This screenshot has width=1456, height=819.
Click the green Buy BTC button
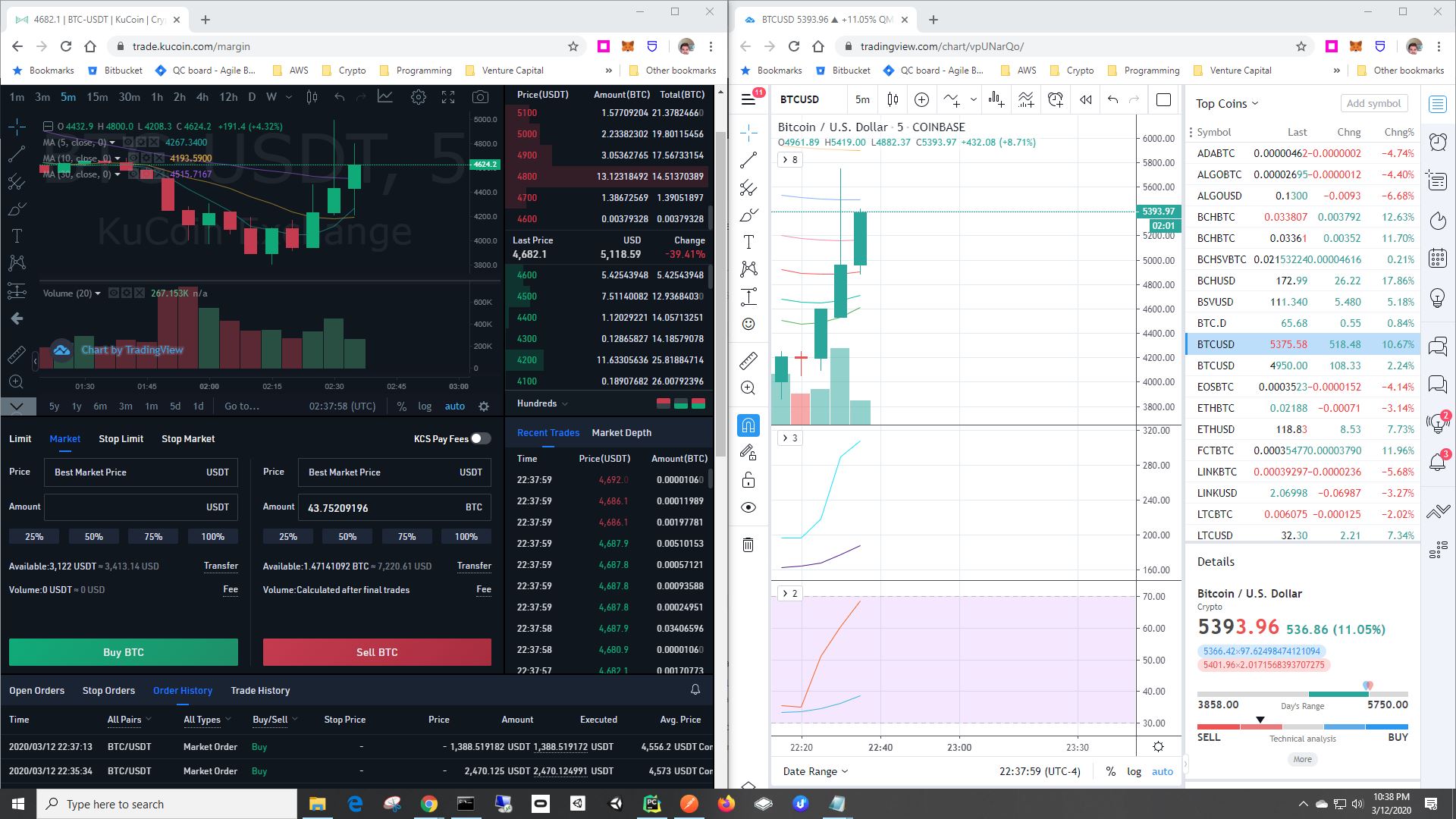tap(124, 652)
